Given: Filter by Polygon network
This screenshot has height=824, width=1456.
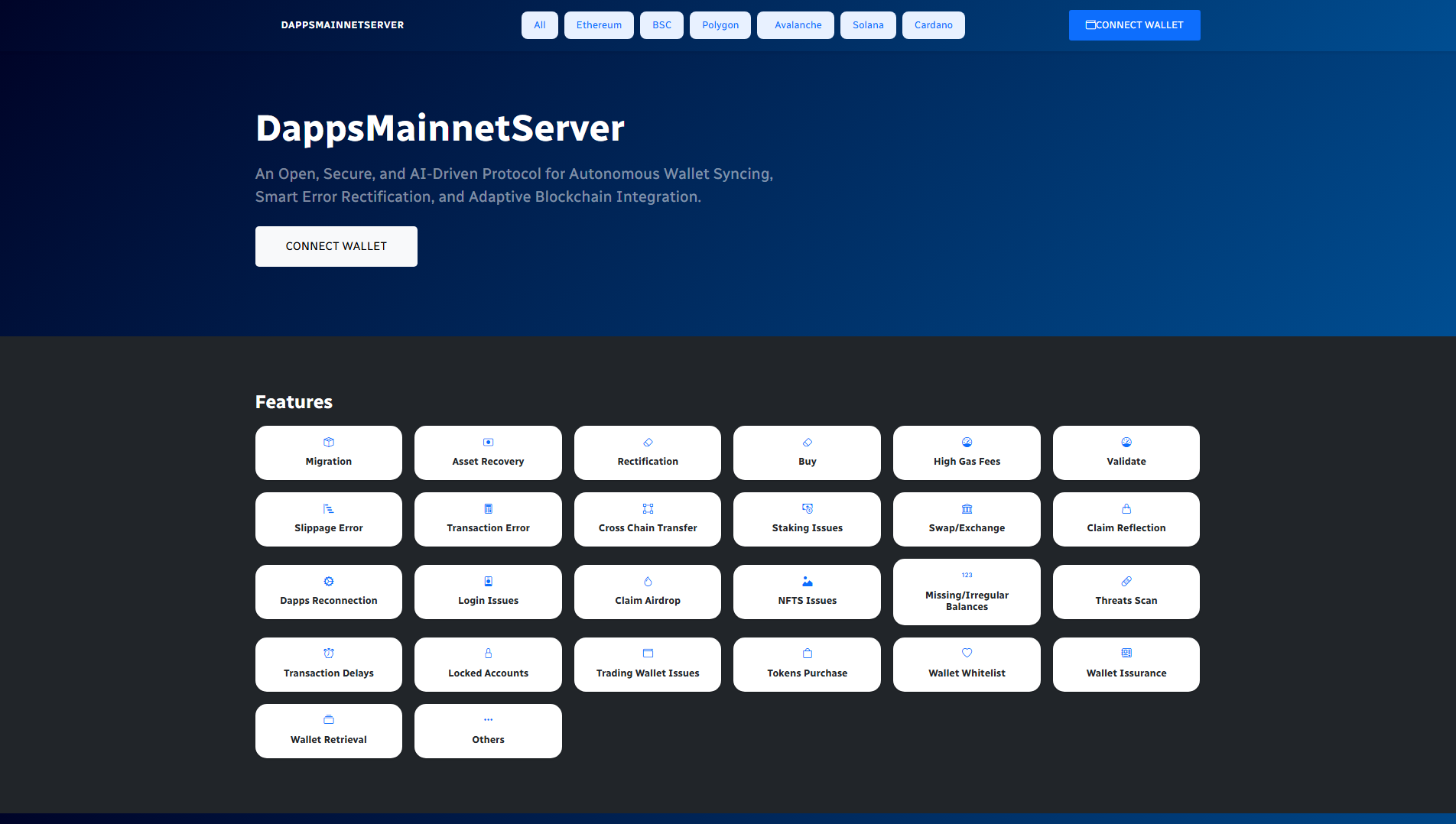Looking at the screenshot, I should pos(720,25).
